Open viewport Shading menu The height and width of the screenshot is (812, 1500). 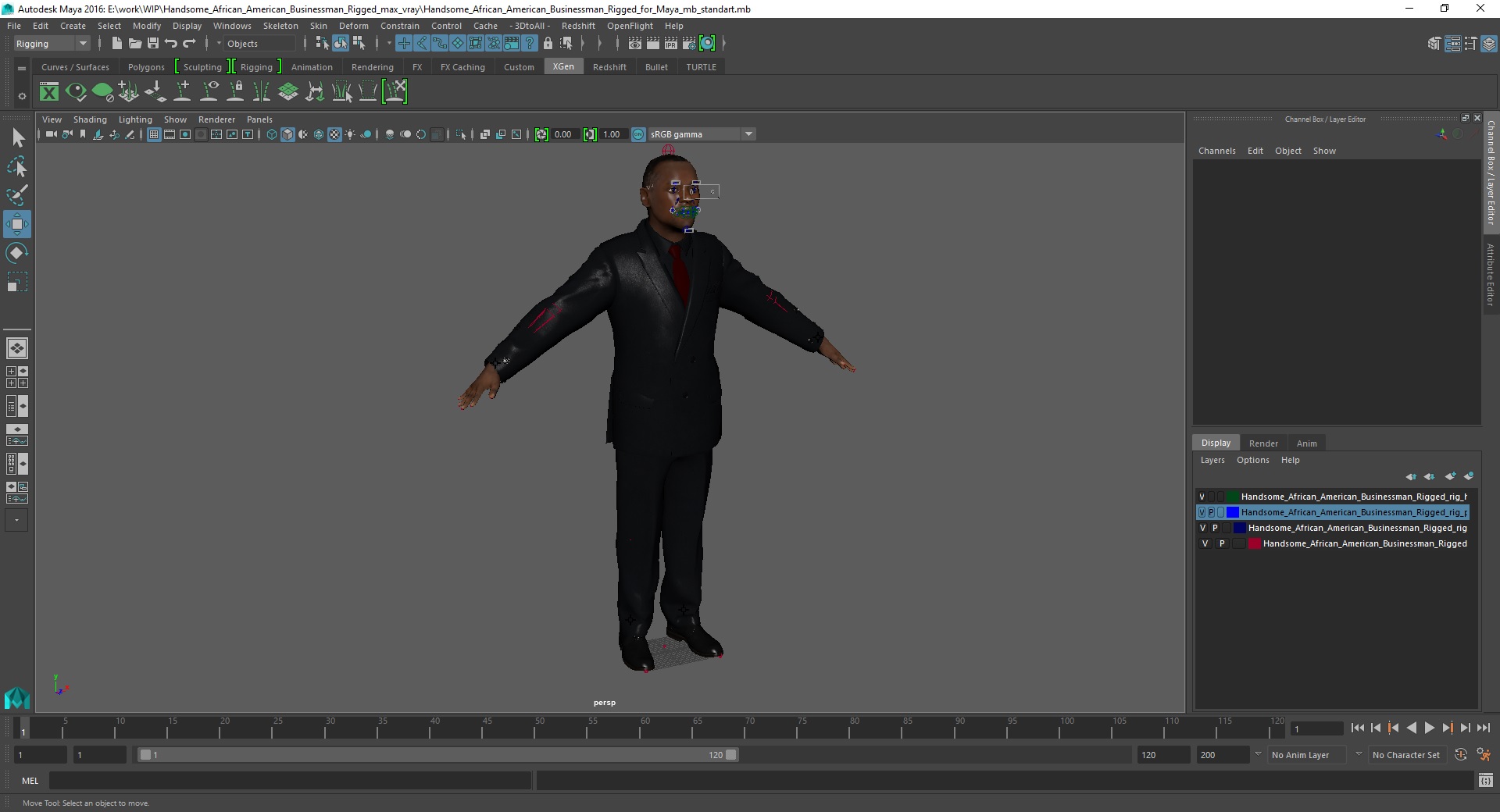pyautogui.click(x=90, y=119)
